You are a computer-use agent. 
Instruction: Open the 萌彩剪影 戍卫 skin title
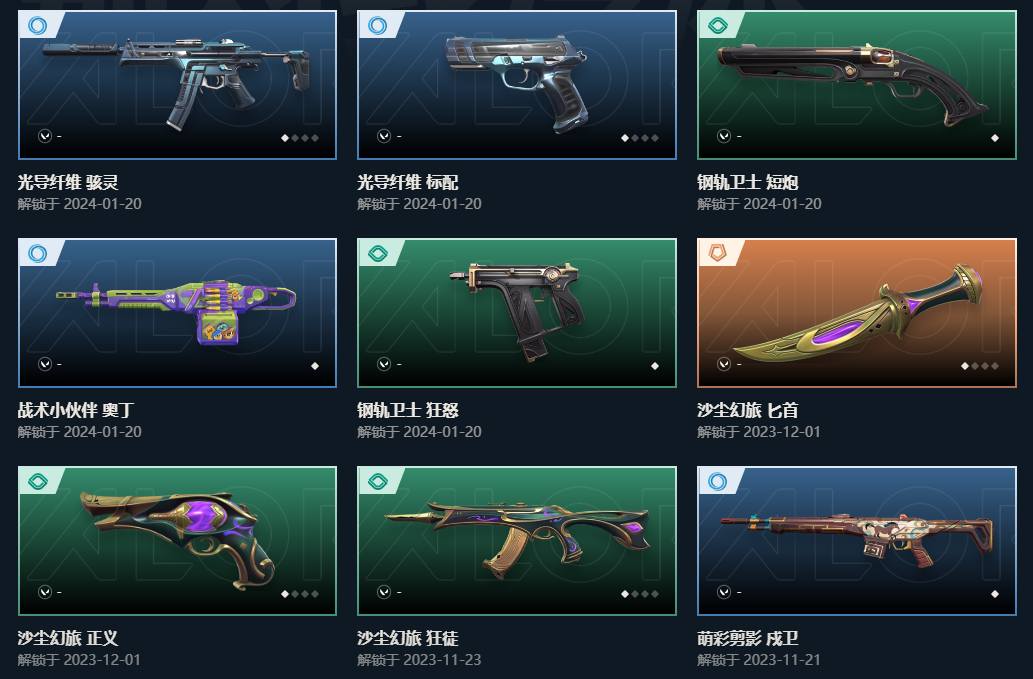[748, 638]
